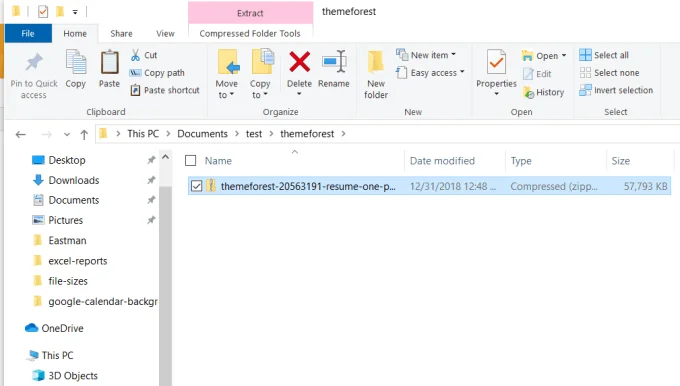680x386 pixels.
Task: Click Invert selection in ribbon
Action: click(x=616, y=90)
